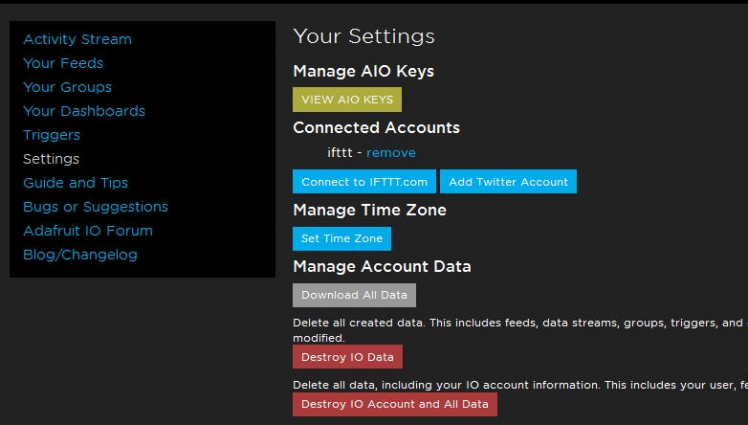Open the Triggers section

[x=51, y=135]
